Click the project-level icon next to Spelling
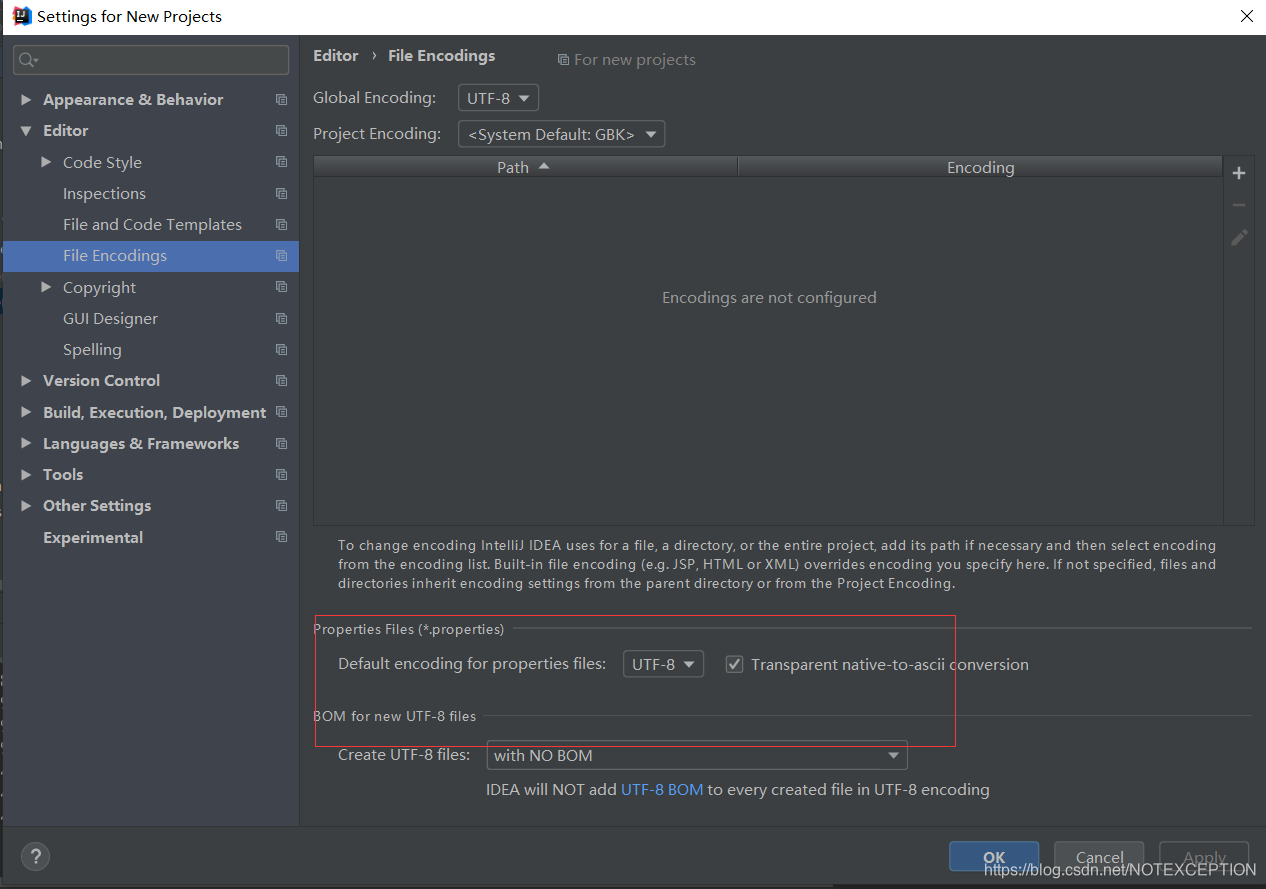Viewport: 1266px width, 889px height. (x=281, y=350)
